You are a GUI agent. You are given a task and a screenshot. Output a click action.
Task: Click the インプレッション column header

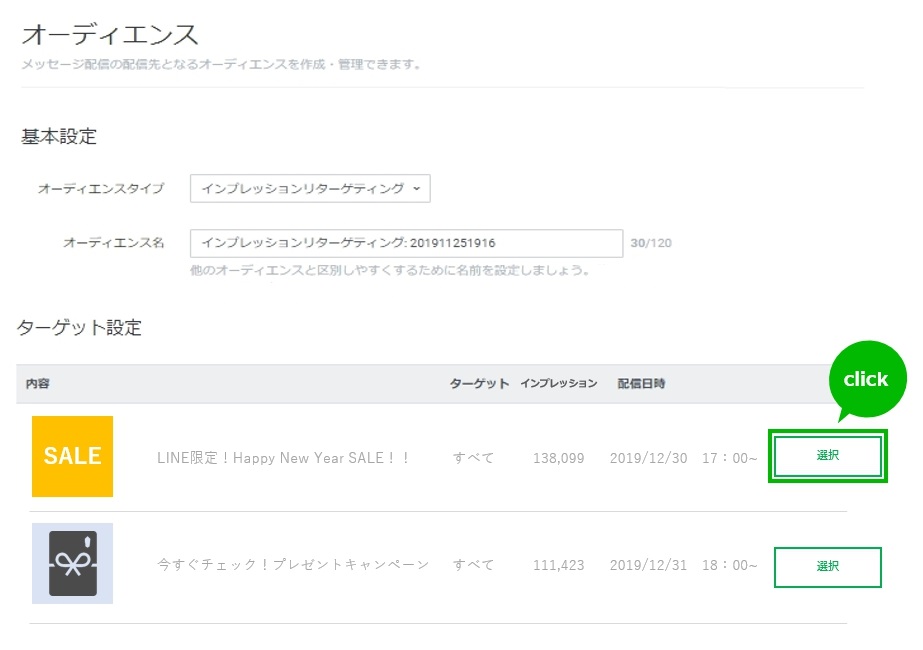coord(558,384)
